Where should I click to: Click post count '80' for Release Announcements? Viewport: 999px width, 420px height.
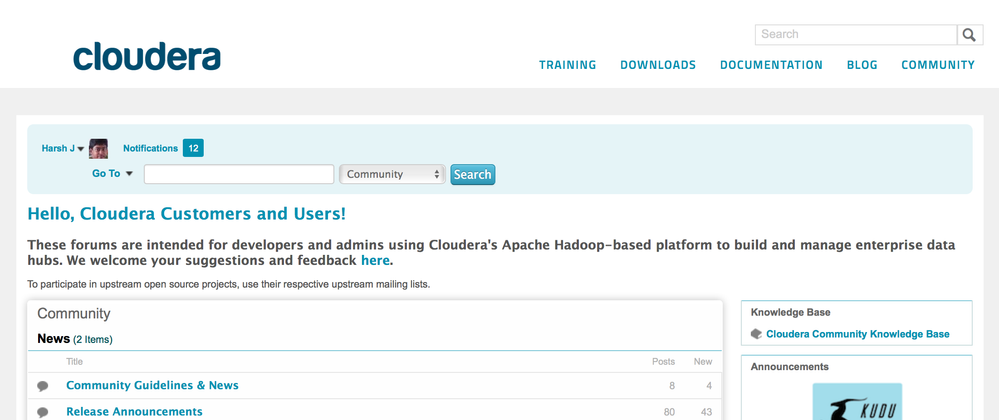[x=669, y=412]
